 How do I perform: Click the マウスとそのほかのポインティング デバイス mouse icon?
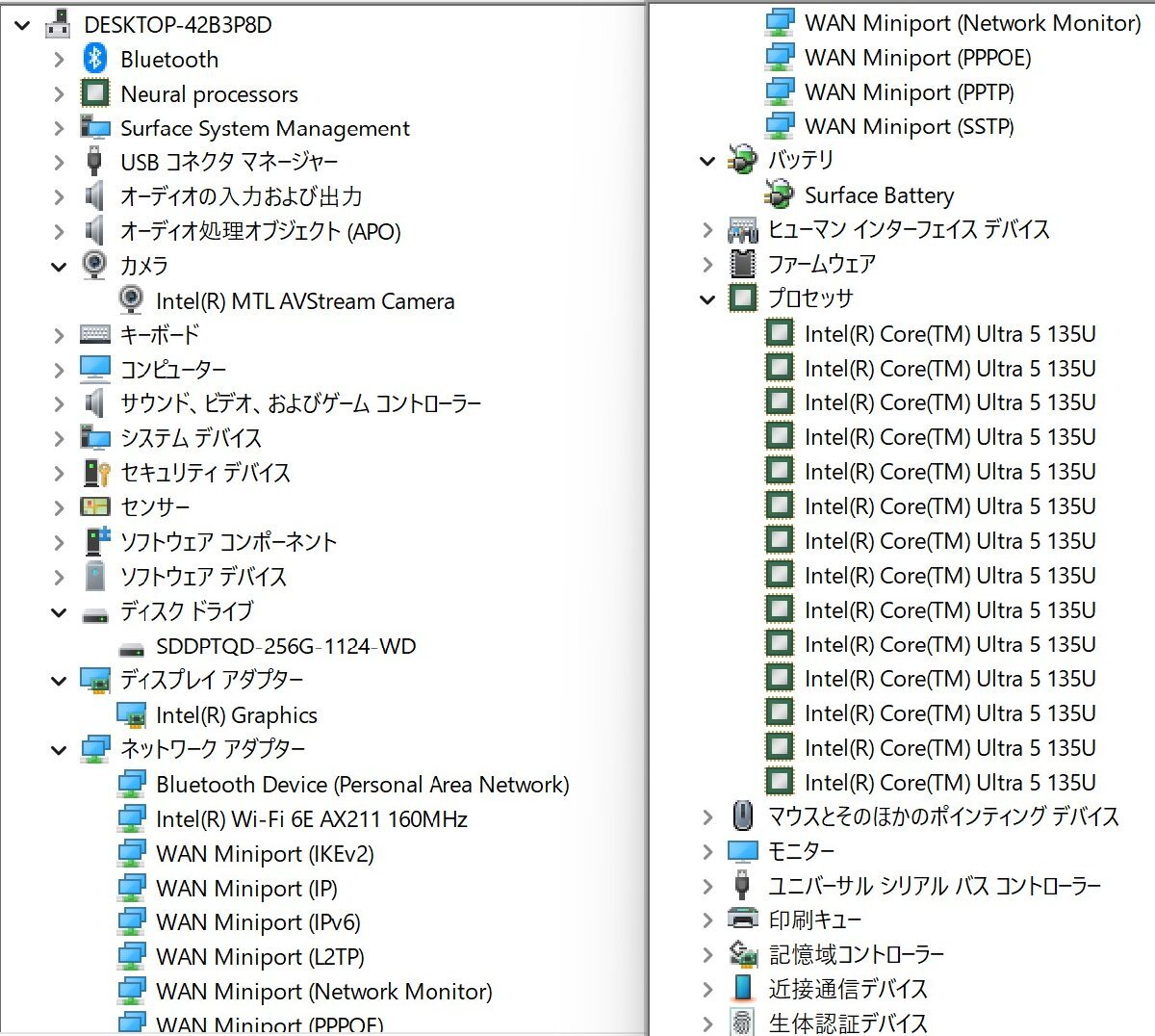point(742,816)
